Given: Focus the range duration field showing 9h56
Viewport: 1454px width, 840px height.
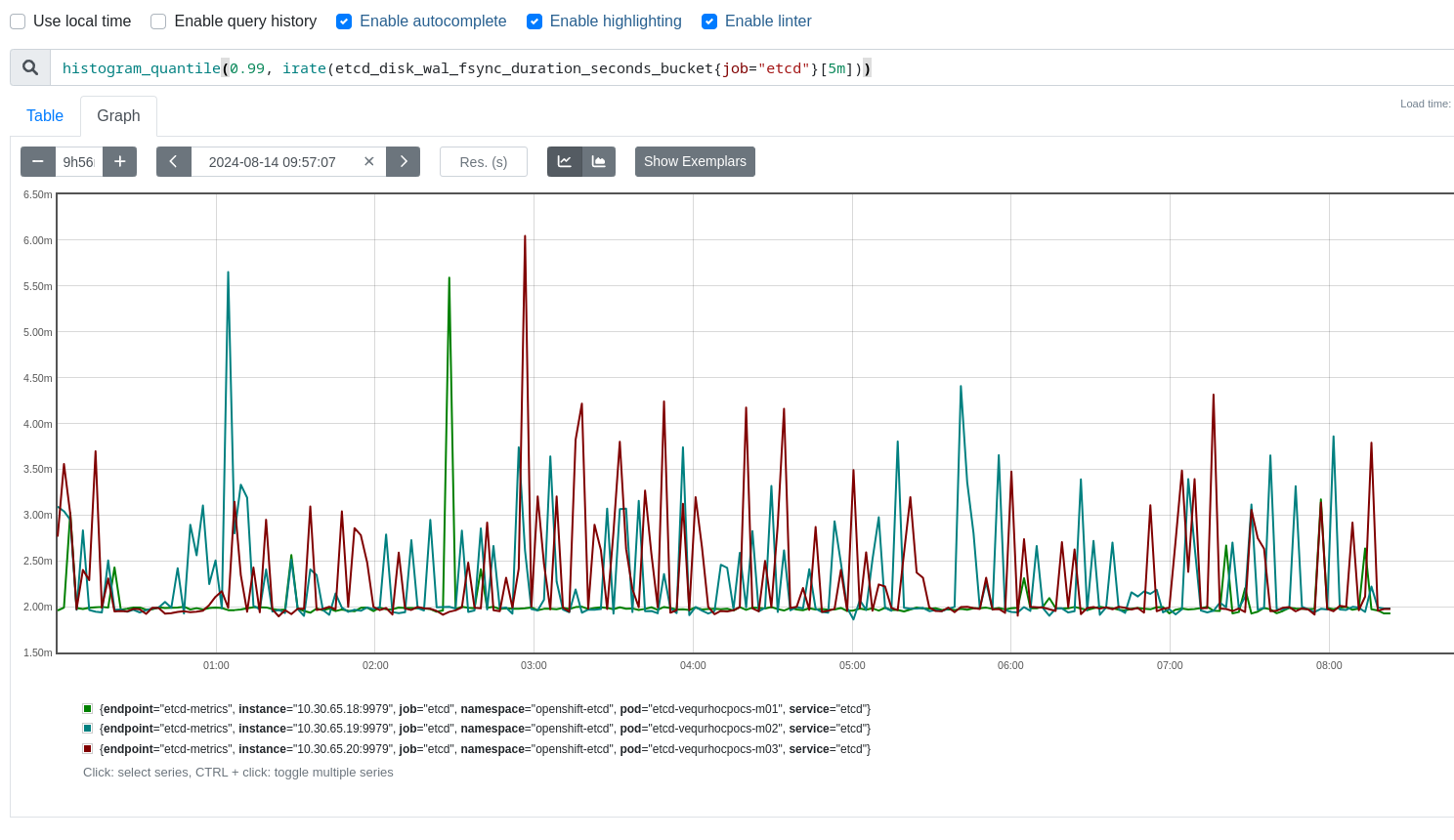Looking at the screenshot, I should coord(79,161).
